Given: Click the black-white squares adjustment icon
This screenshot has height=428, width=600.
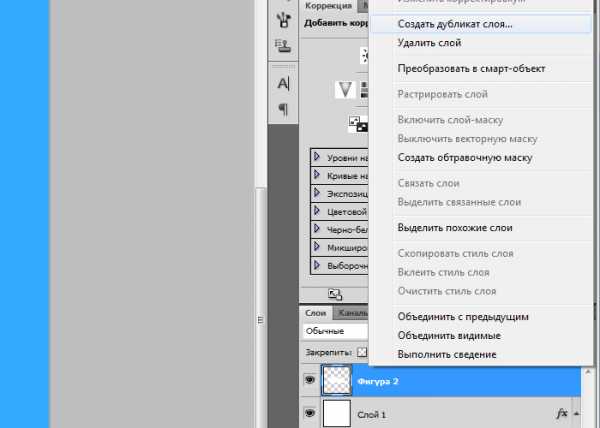Looking at the screenshot, I should click(357, 124).
